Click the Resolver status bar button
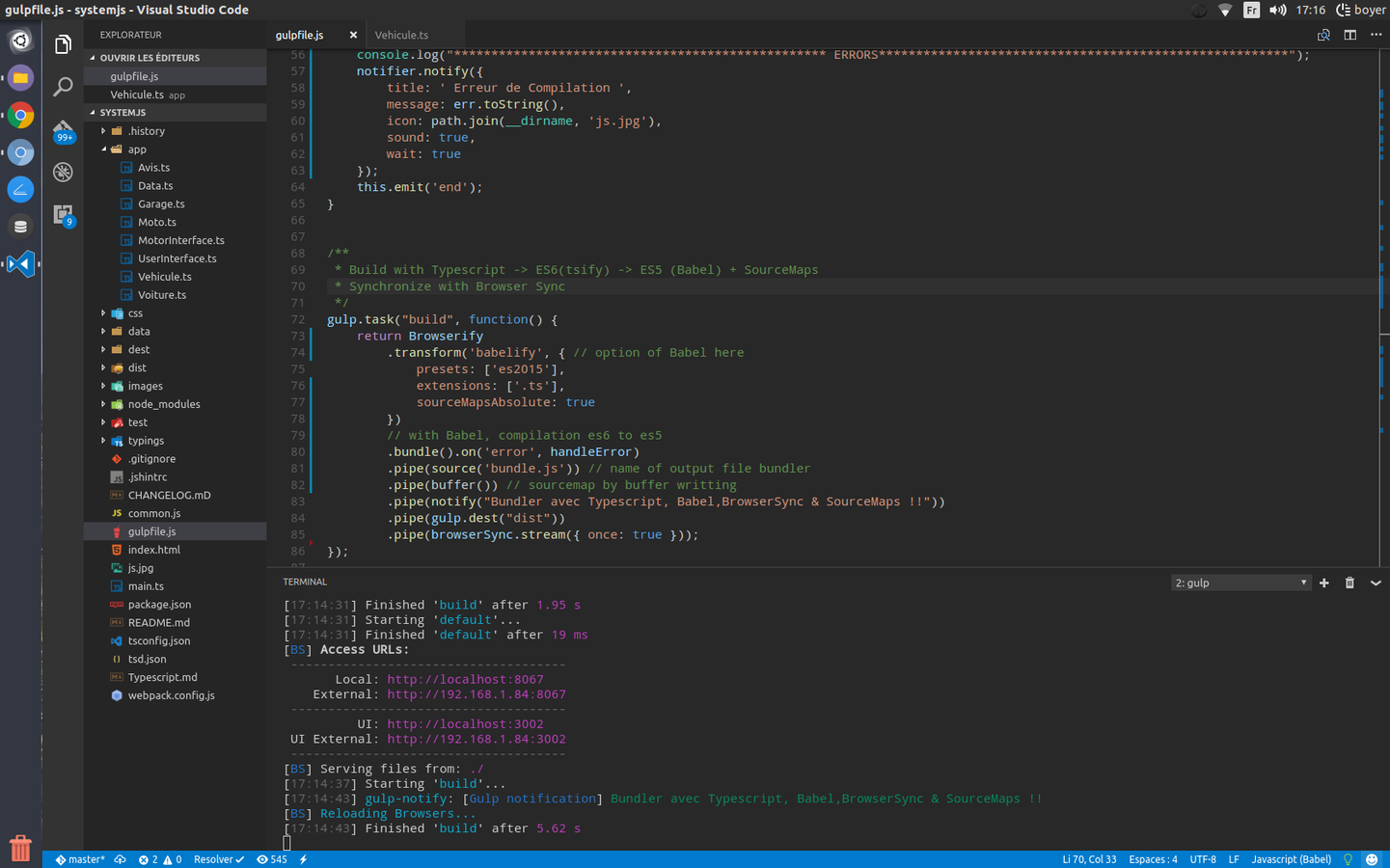This screenshot has height=868, width=1390. [x=219, y=859]
